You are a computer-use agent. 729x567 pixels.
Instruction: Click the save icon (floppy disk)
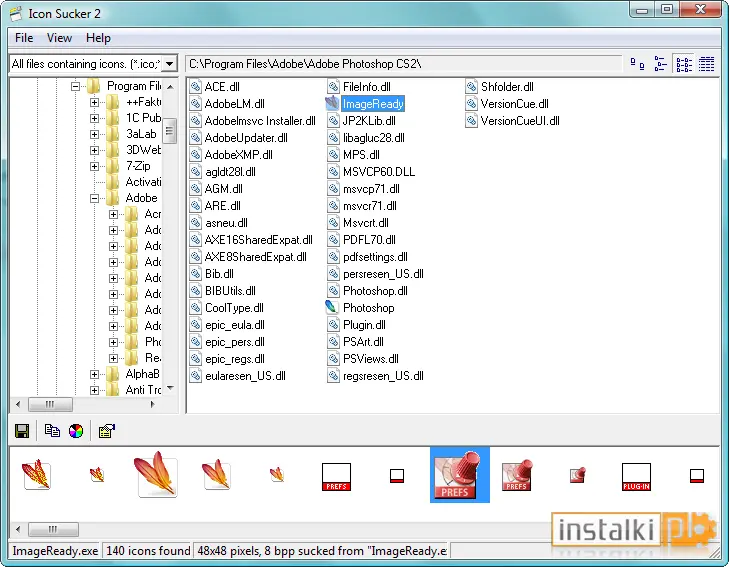pyautogui.click(x=22, y=431)
